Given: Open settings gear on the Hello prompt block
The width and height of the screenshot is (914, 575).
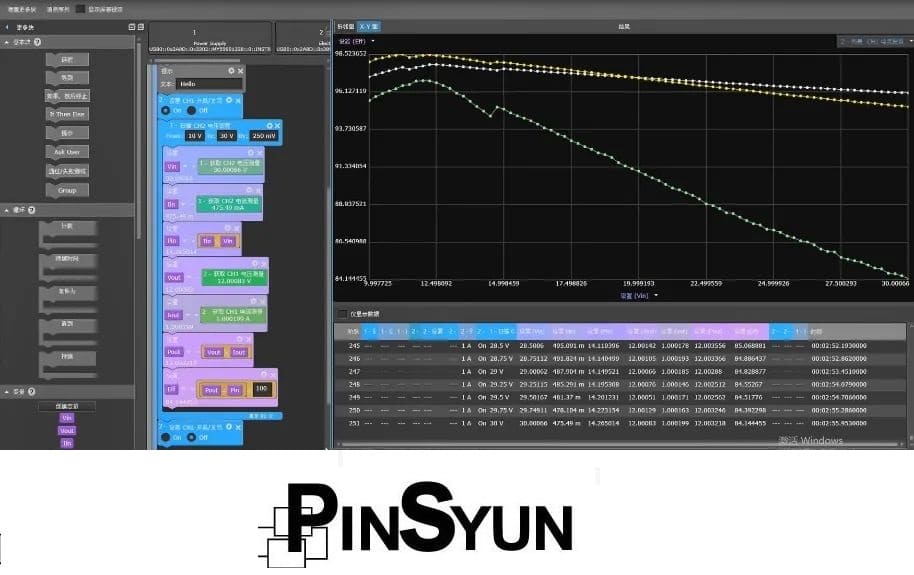Looking at the screenshot, I should pos(231,71).
